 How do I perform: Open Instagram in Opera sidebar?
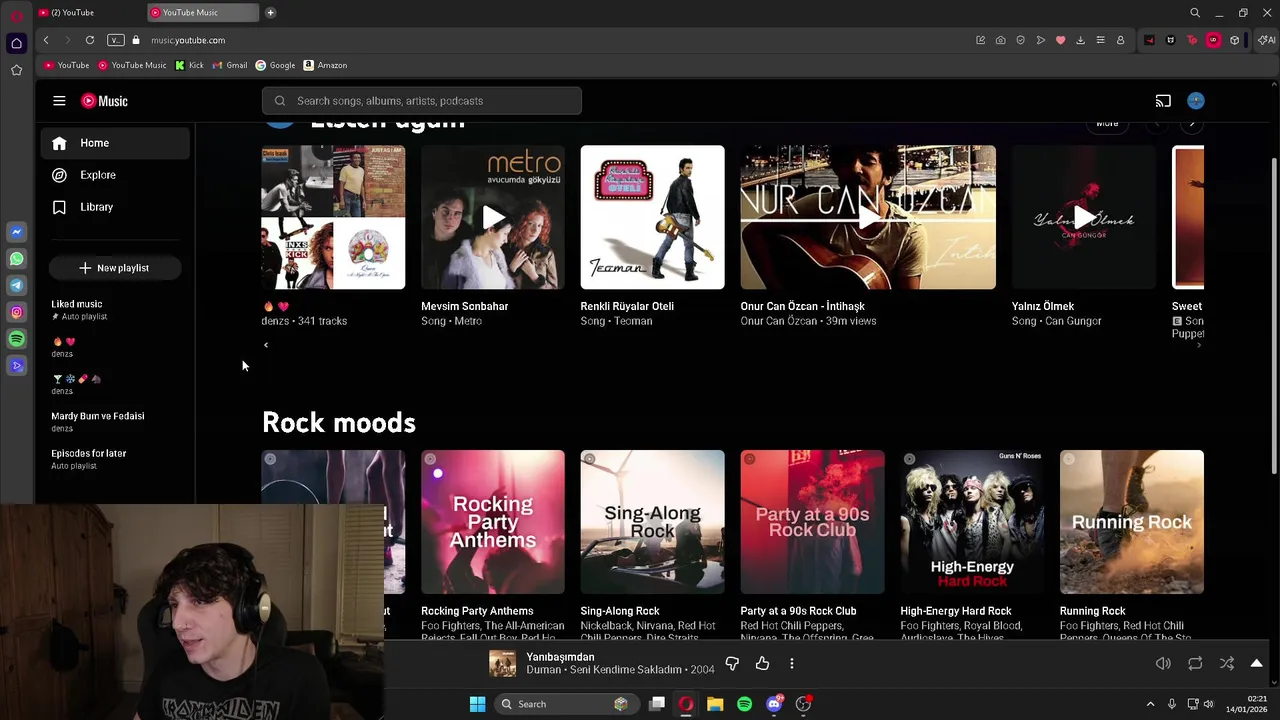pos(16,313)
